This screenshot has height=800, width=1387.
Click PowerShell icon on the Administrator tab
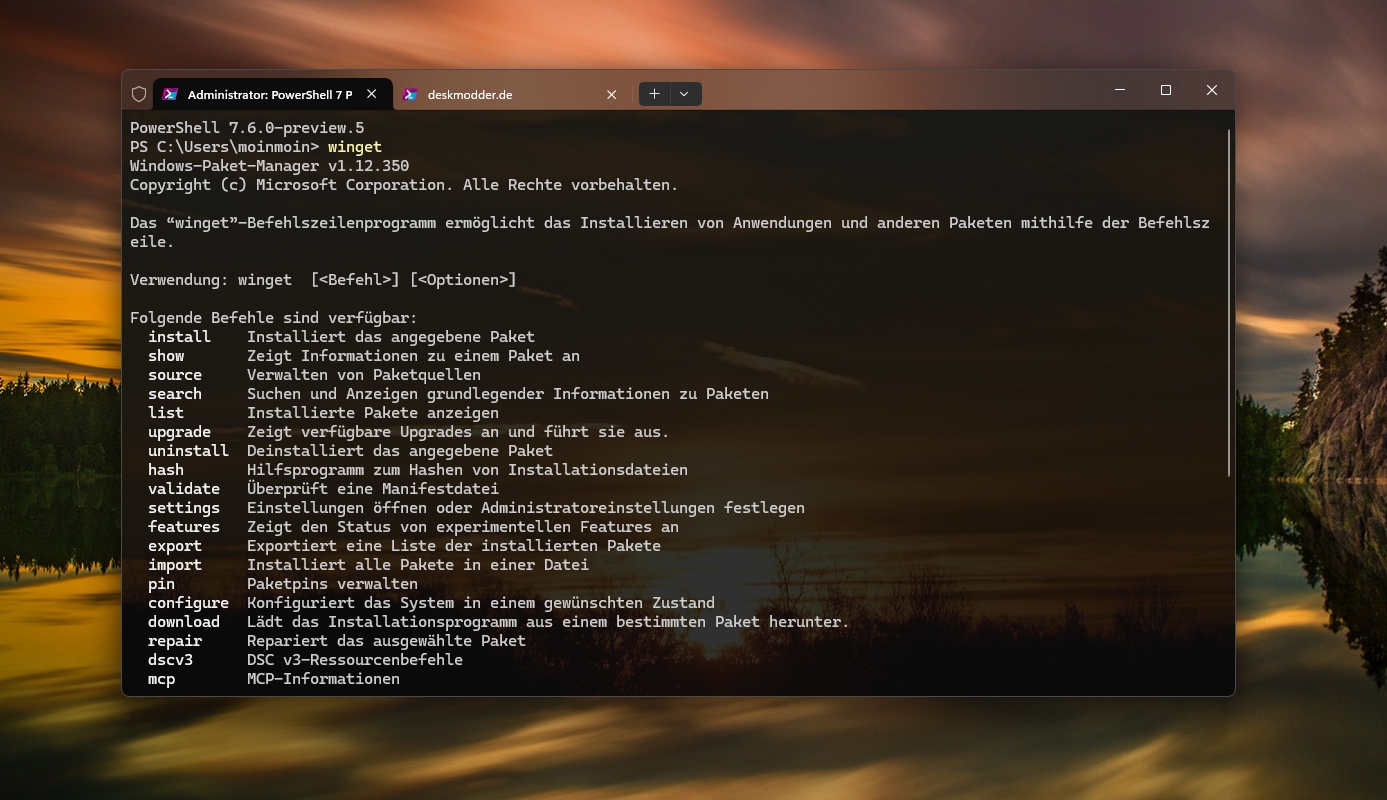tap(171, 94)
